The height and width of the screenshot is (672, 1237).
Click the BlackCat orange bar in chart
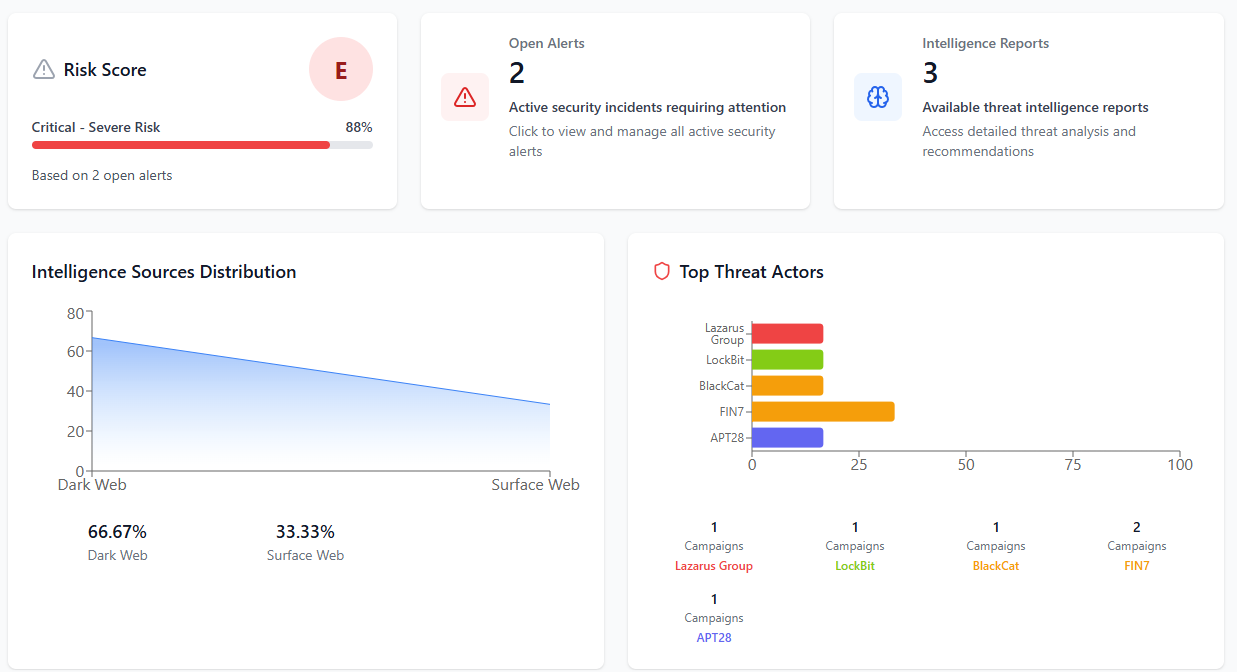point(787,385)
